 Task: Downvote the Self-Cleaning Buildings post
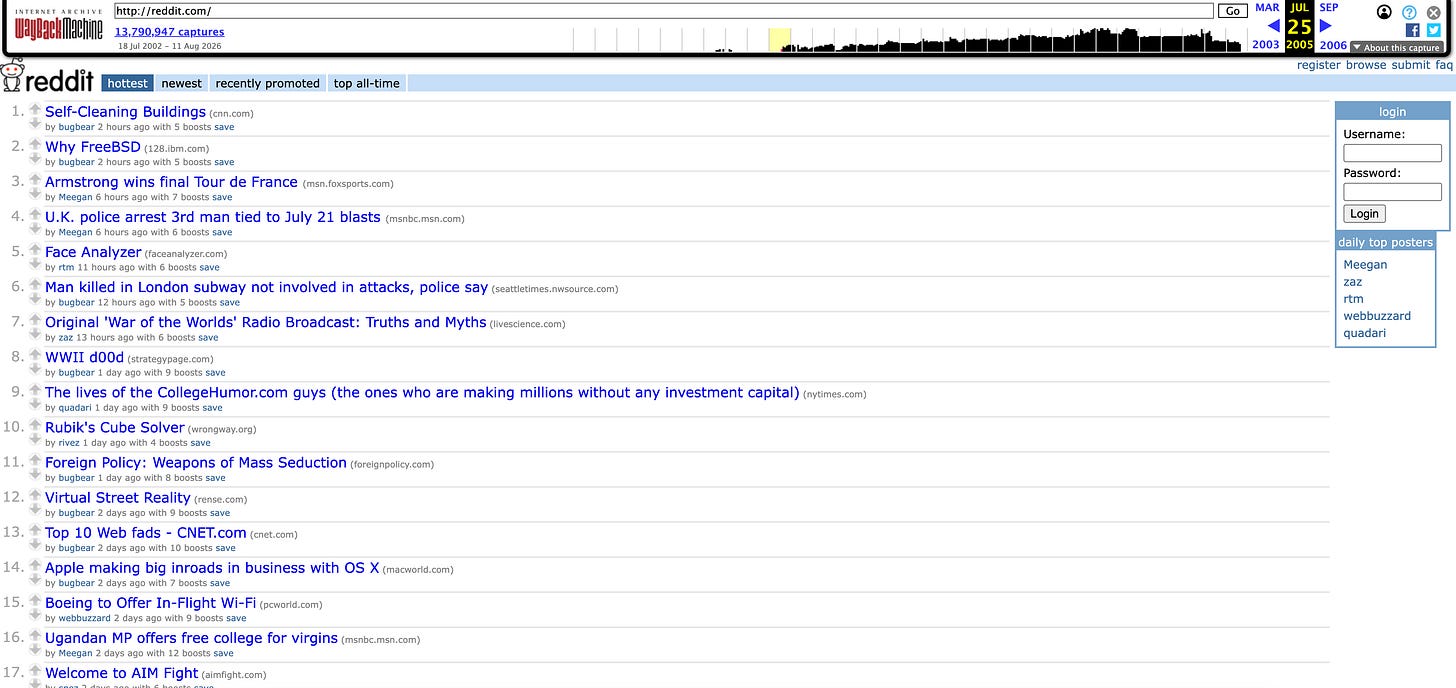click(x=35, y=122)
